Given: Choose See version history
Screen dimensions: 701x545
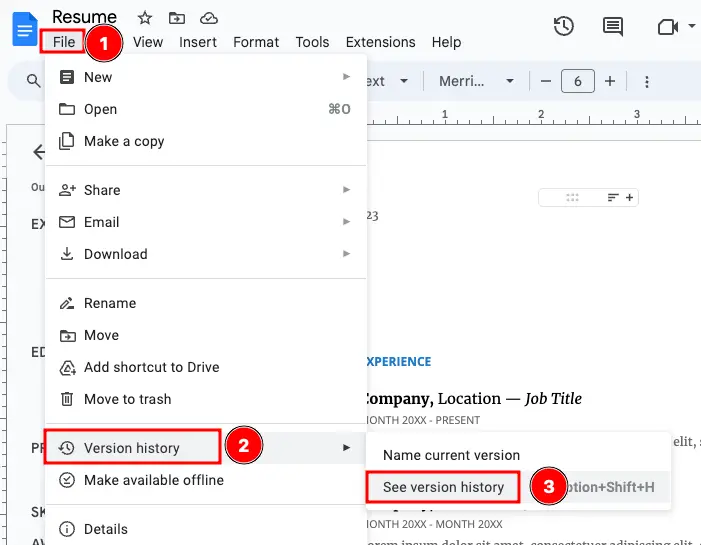Looking at the screenshot, I should pos(518,487).
